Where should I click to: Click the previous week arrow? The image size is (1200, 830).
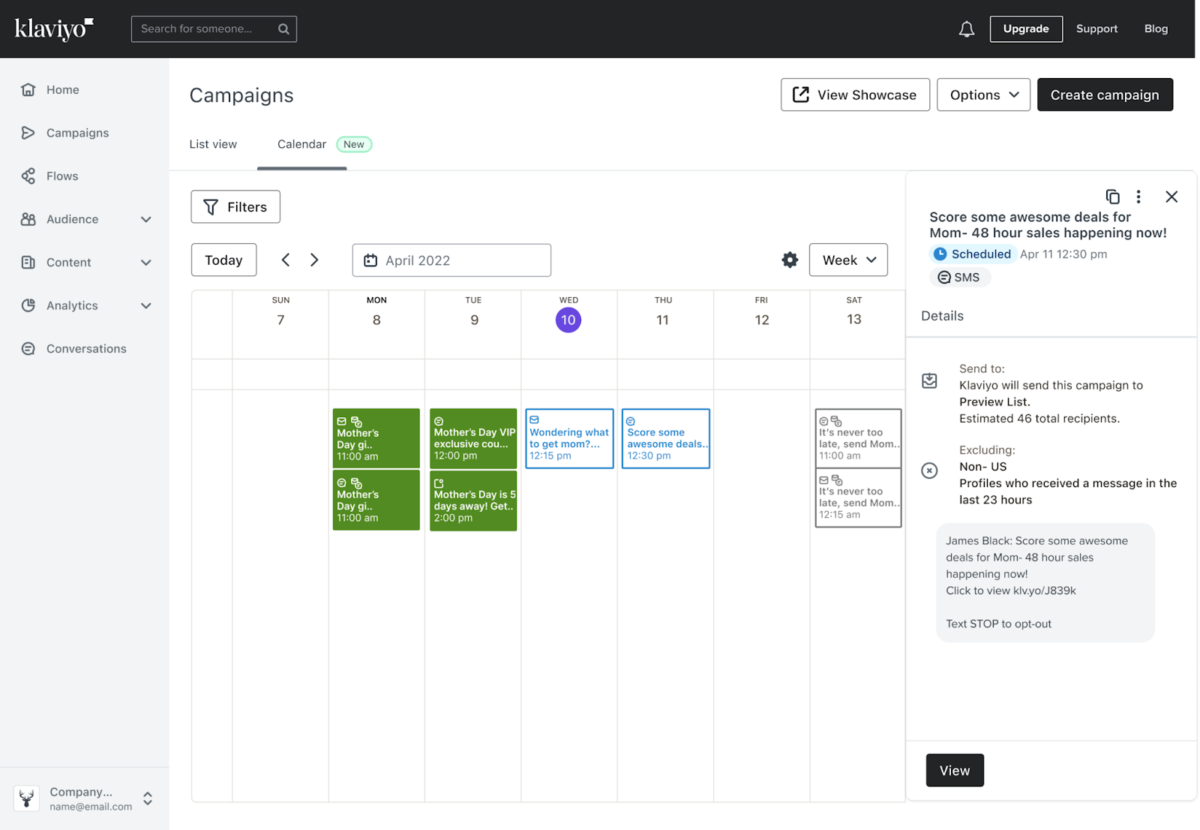286,259
